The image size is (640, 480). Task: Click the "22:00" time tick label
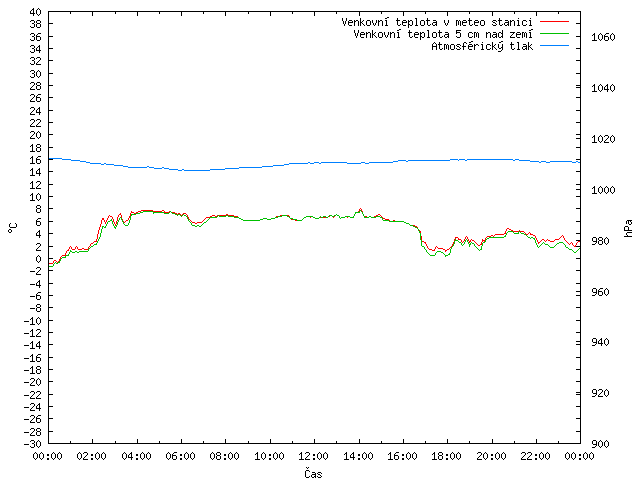point(536,456)
